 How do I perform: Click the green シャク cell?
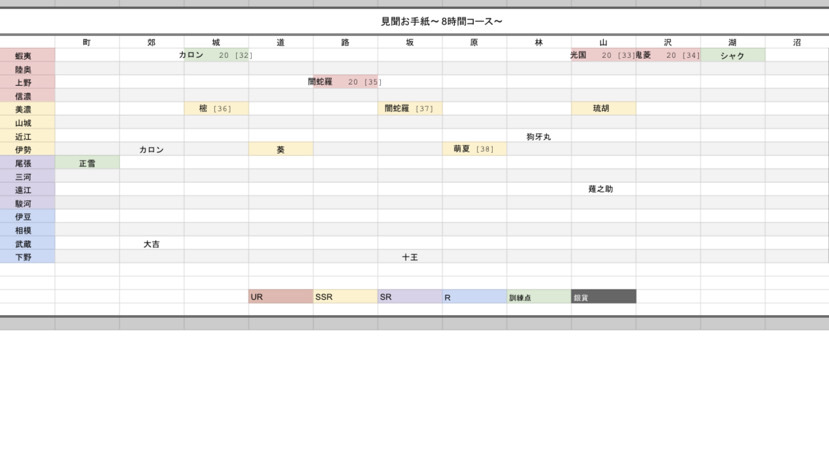coord(732,55)
